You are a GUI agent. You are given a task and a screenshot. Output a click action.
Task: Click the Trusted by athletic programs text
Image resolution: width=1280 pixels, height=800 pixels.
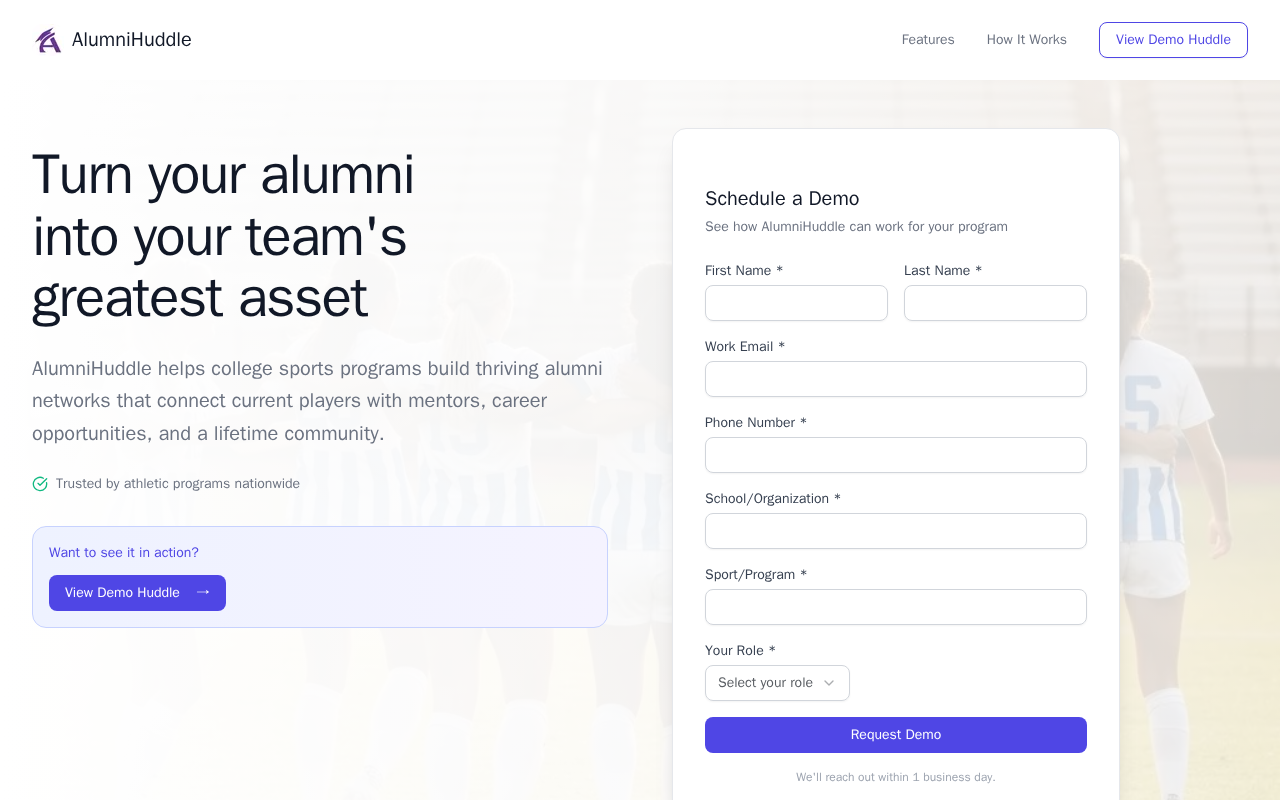click(x=178, y=484)
